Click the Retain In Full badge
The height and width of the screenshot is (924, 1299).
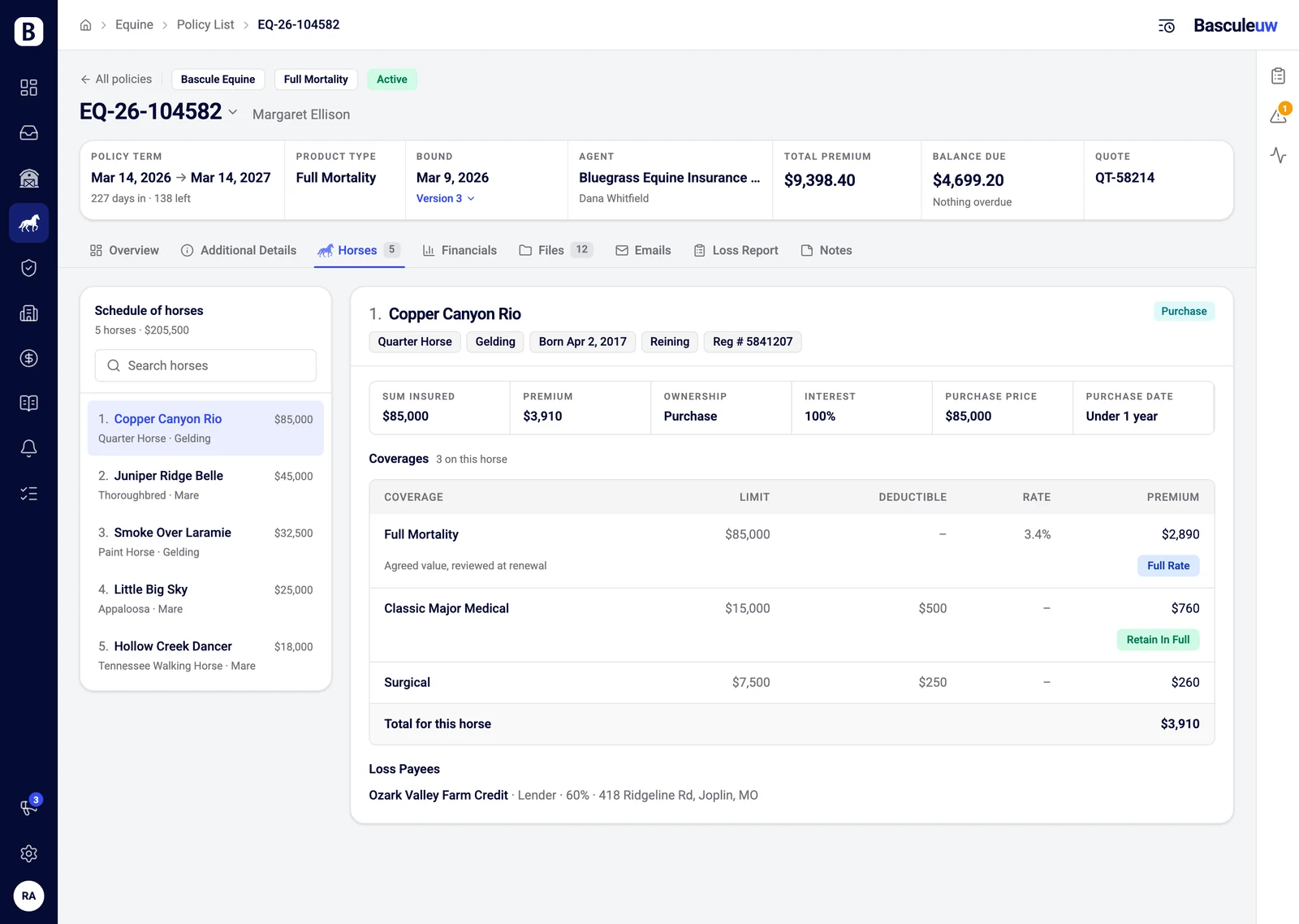1158,640
